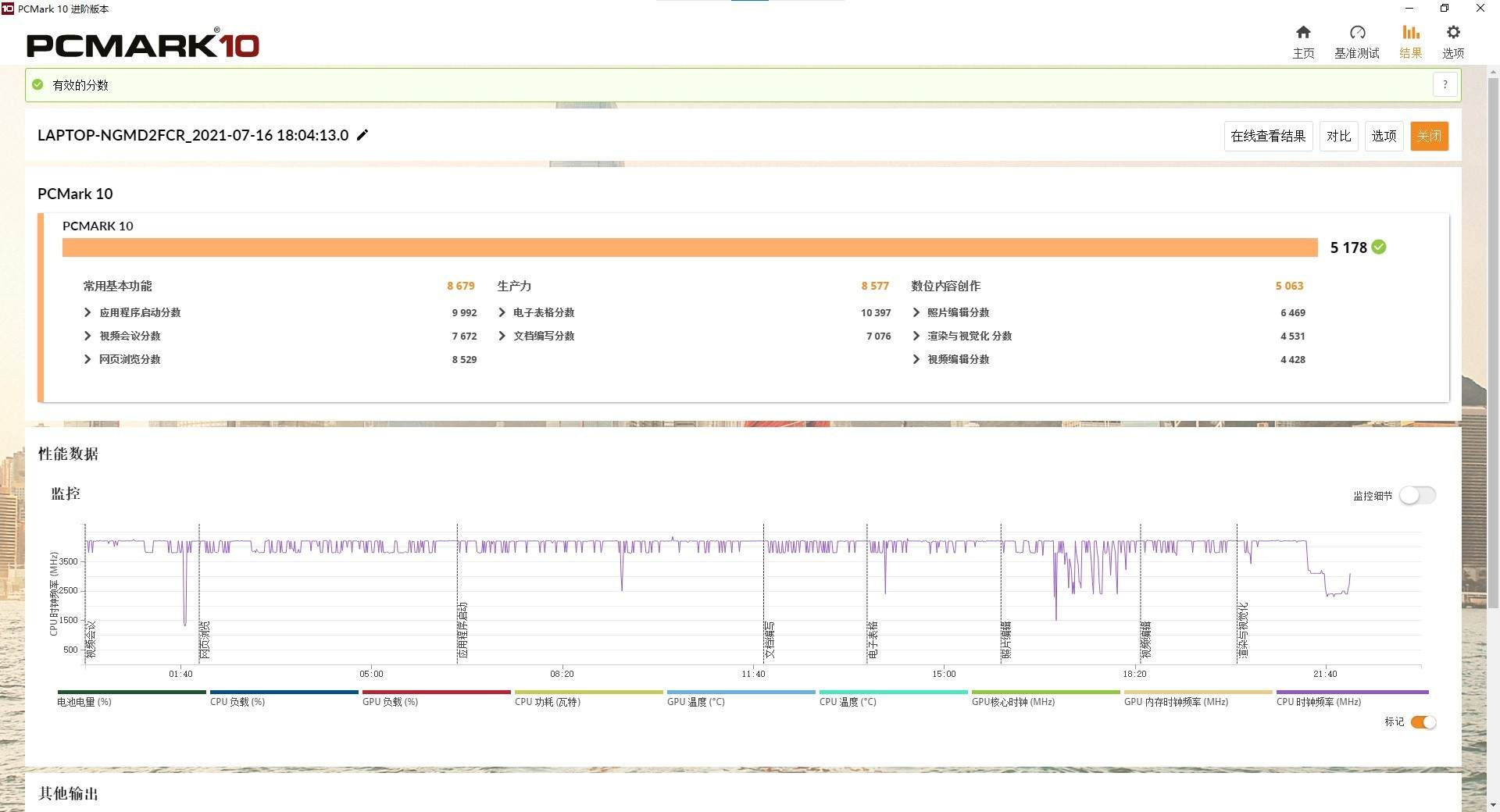Click the 数位内容创作 score 5 063
Screen dimensions: 1500x812
click(x=1290, y=286)
